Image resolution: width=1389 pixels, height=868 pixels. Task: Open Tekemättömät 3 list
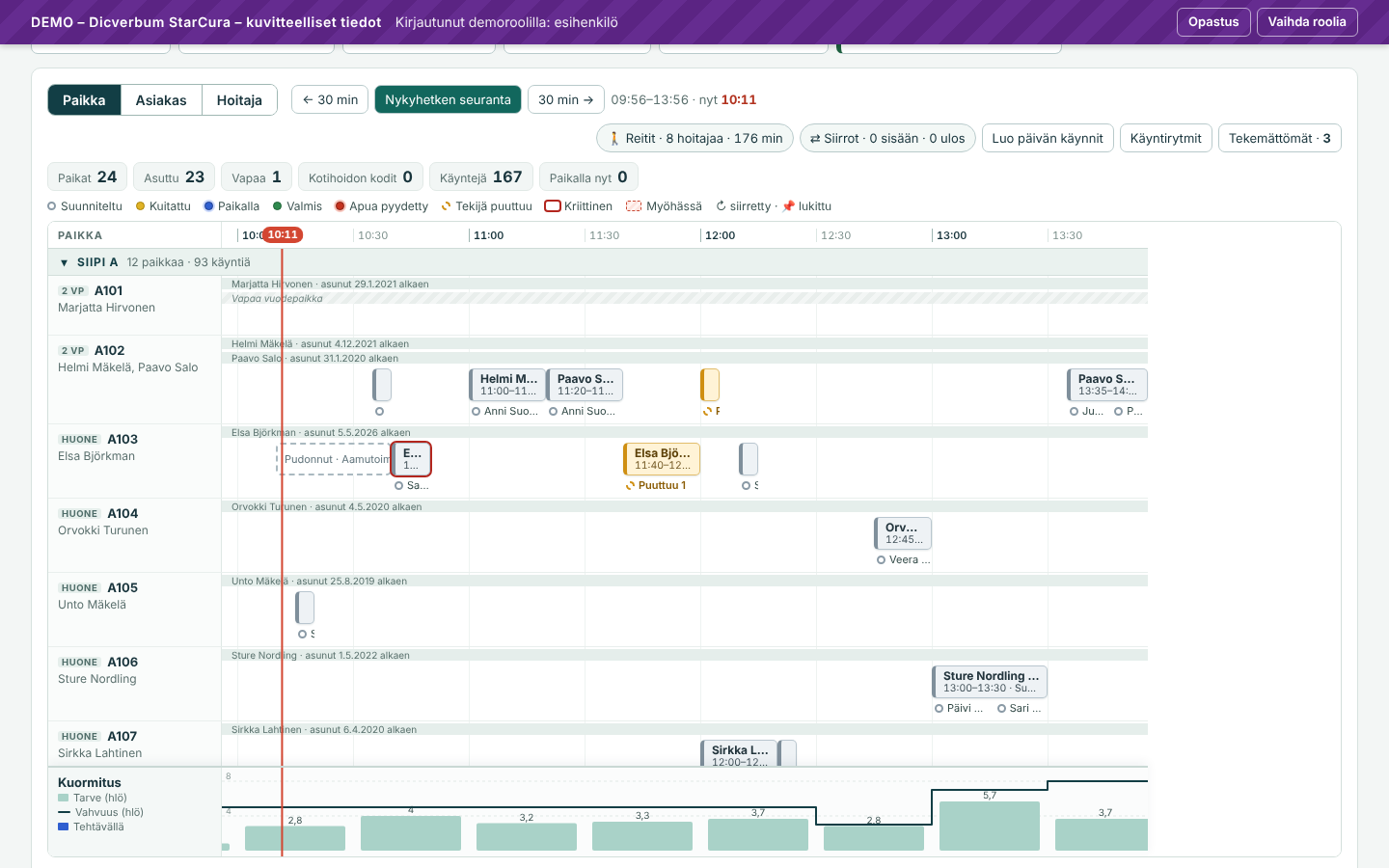[x=1279, y=138]
